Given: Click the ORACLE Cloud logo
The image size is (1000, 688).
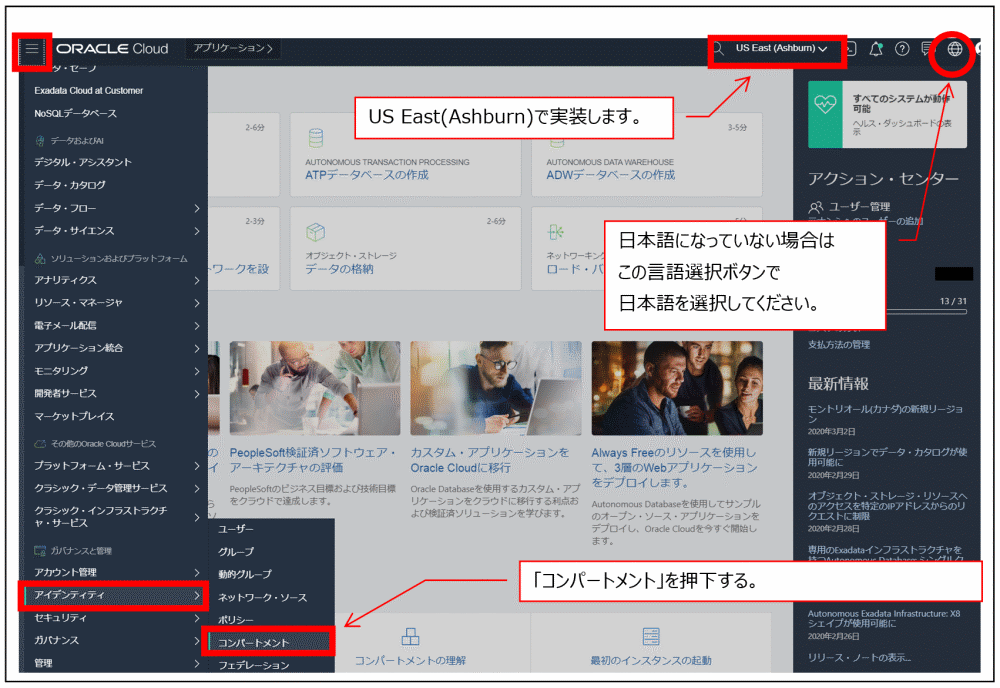Looking at the screenshot, I should [112, 49].
